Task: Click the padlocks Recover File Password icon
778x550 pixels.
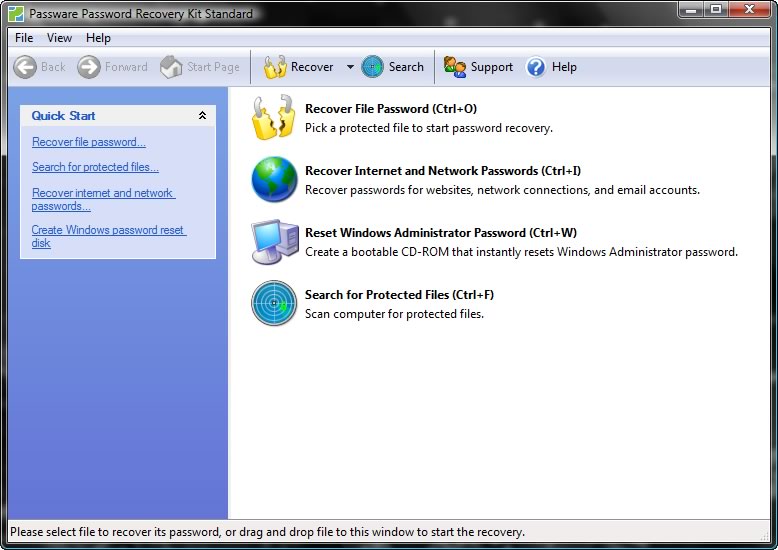Action: coord(273,117)
